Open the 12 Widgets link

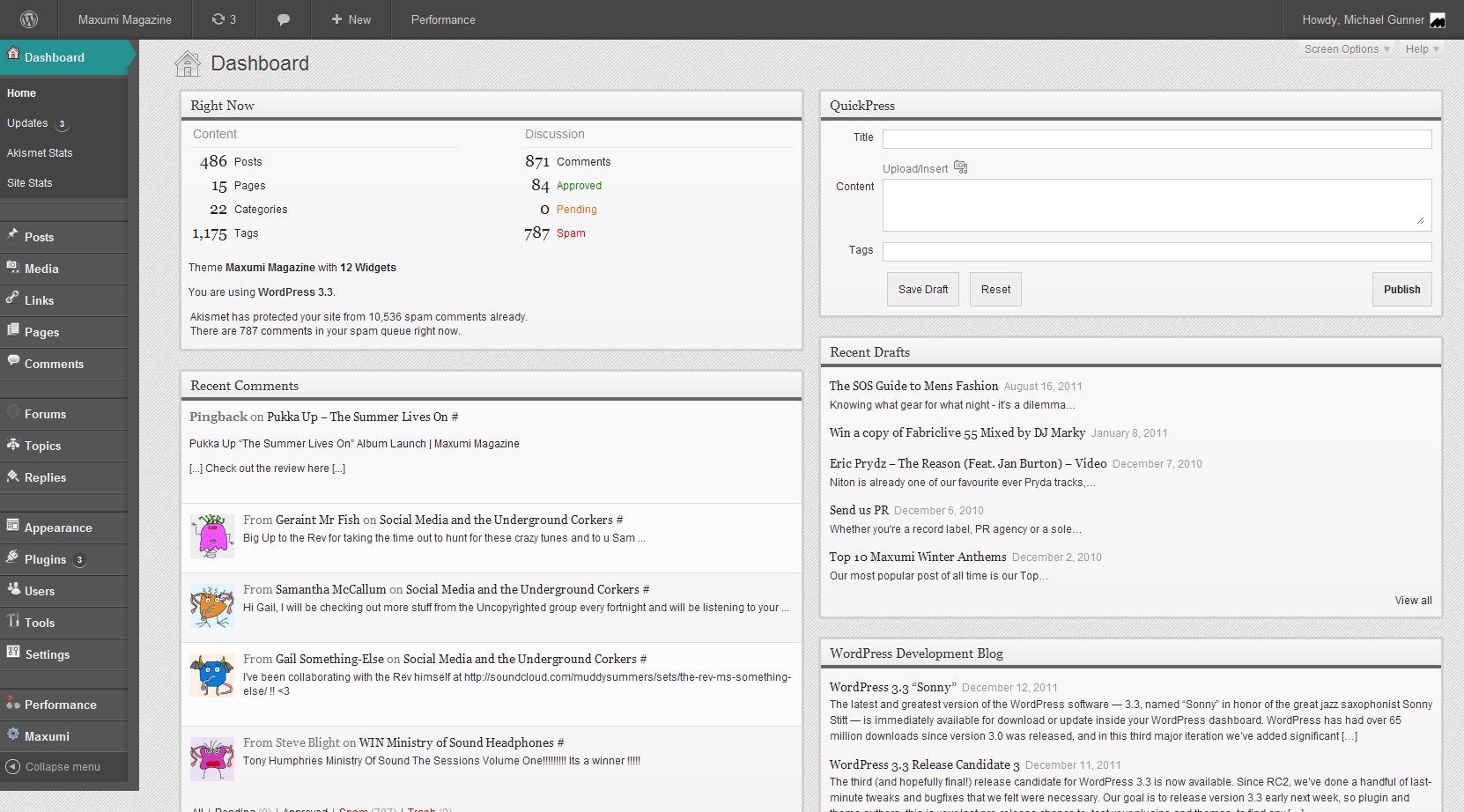point(368,268)
